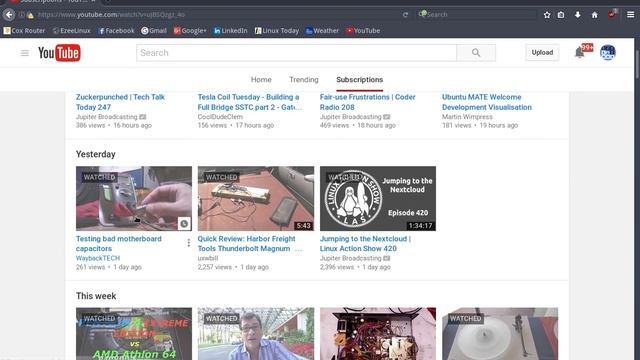Open the browser downloads arrow
Viewport: 640px width, 360px height.
pos(578,15)
